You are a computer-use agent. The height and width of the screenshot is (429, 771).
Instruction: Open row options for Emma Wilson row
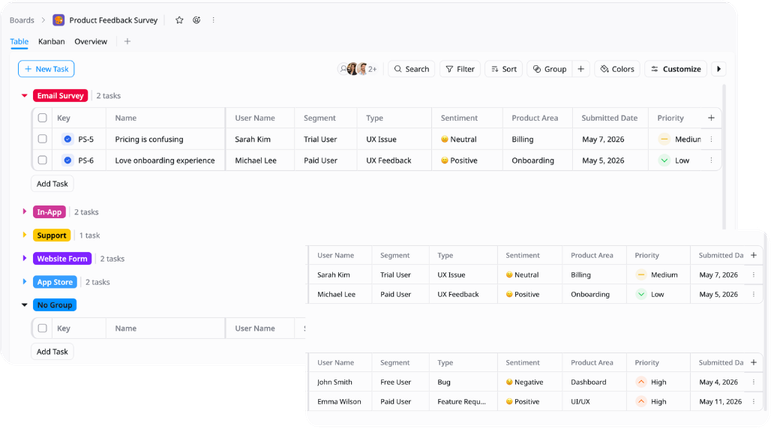(x=754, y=401)
